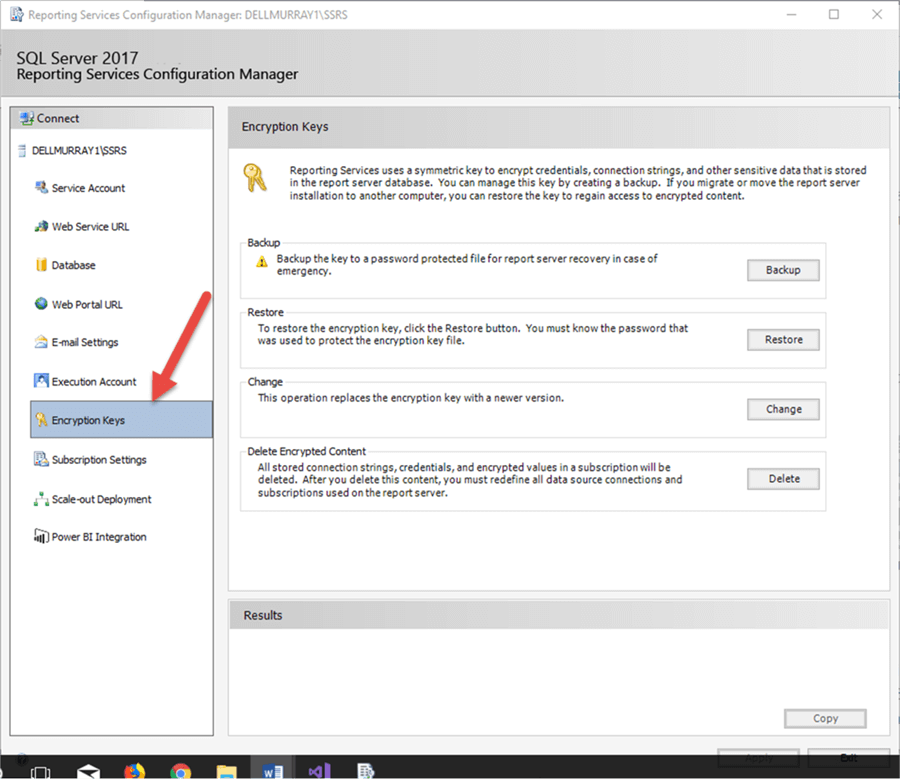Click the Web Service URL icon

click(41, 226)
